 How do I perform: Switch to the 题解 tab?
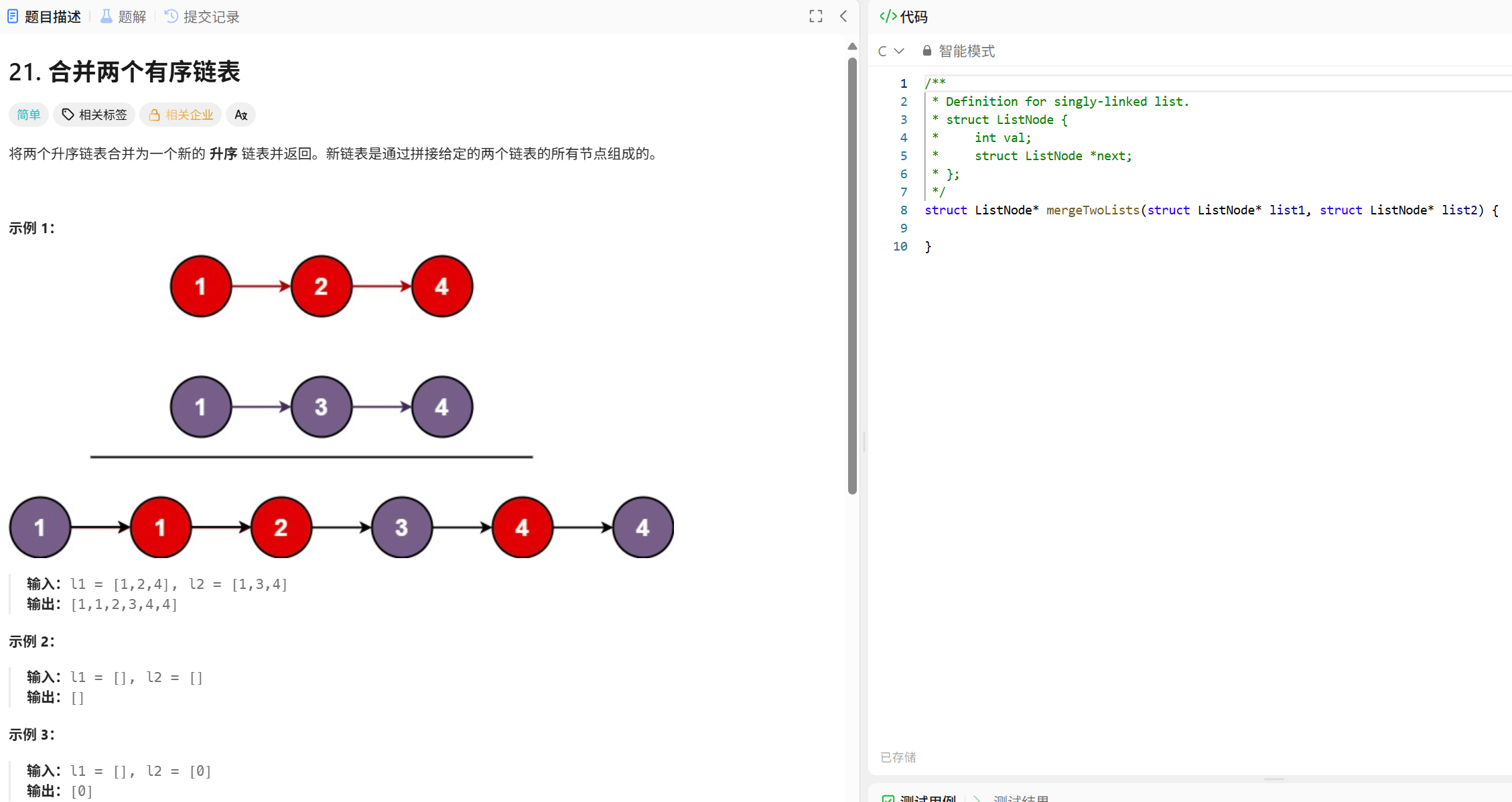132,17
